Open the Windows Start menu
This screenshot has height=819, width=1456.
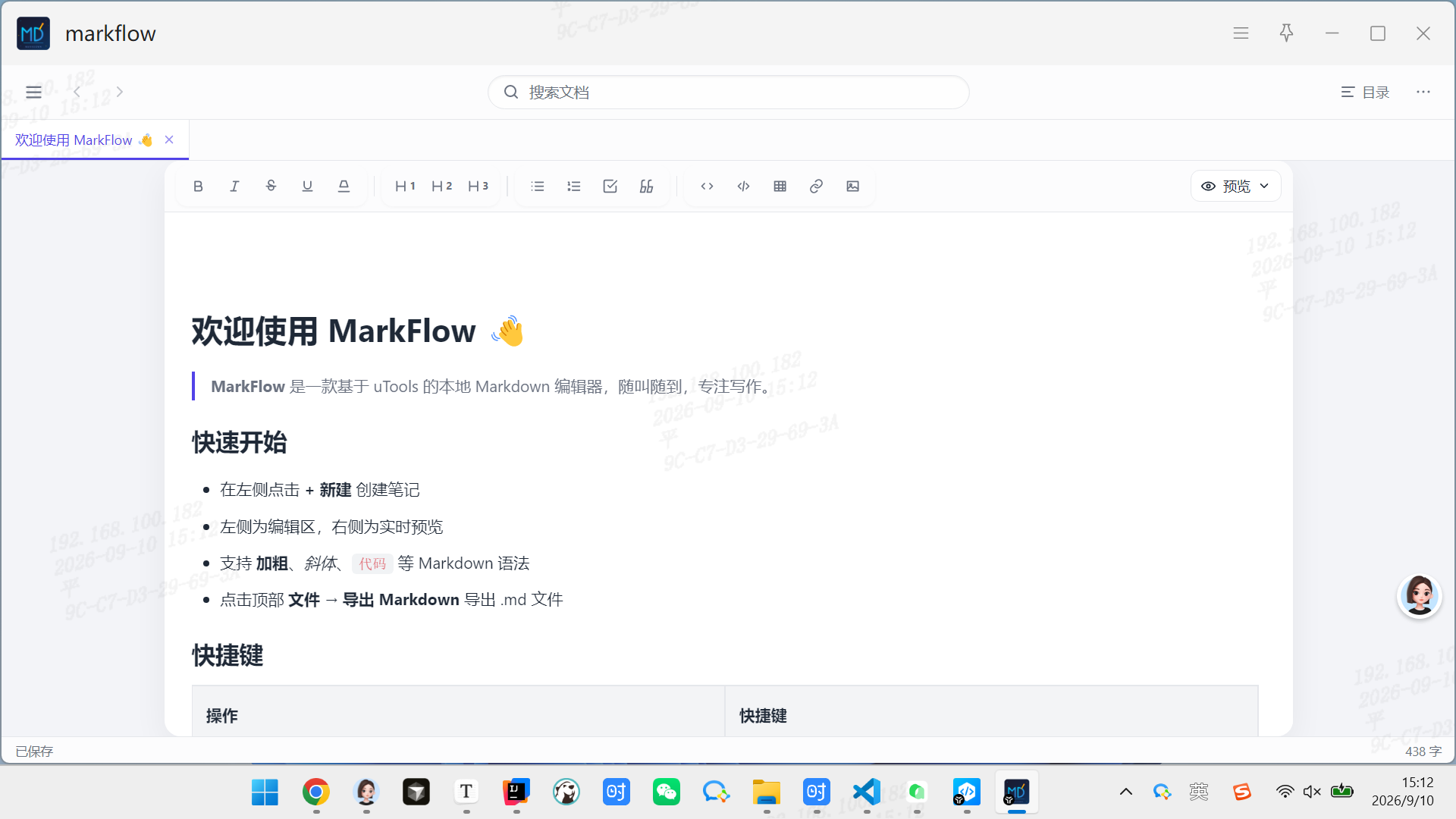point(265,792)
